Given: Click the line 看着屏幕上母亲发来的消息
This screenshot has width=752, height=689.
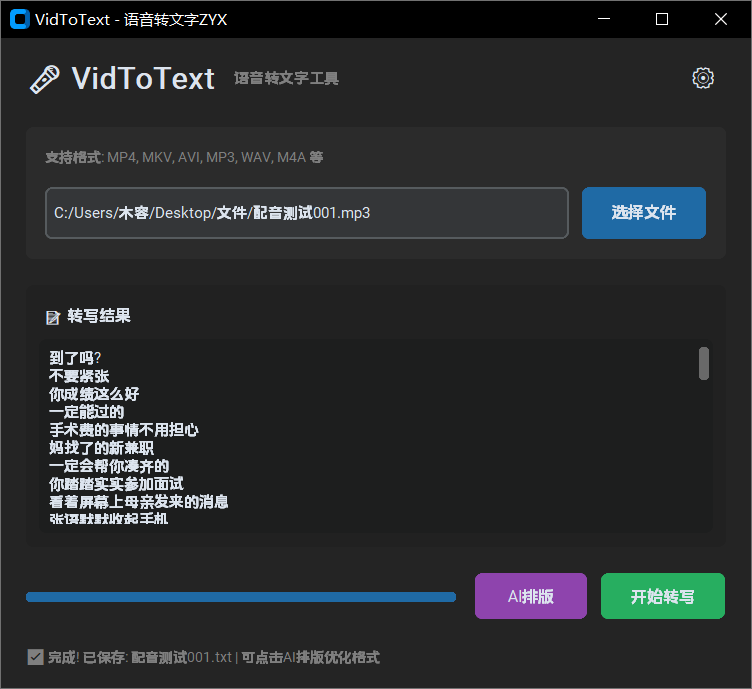Looking at the screenshot, I should [139, 502].
